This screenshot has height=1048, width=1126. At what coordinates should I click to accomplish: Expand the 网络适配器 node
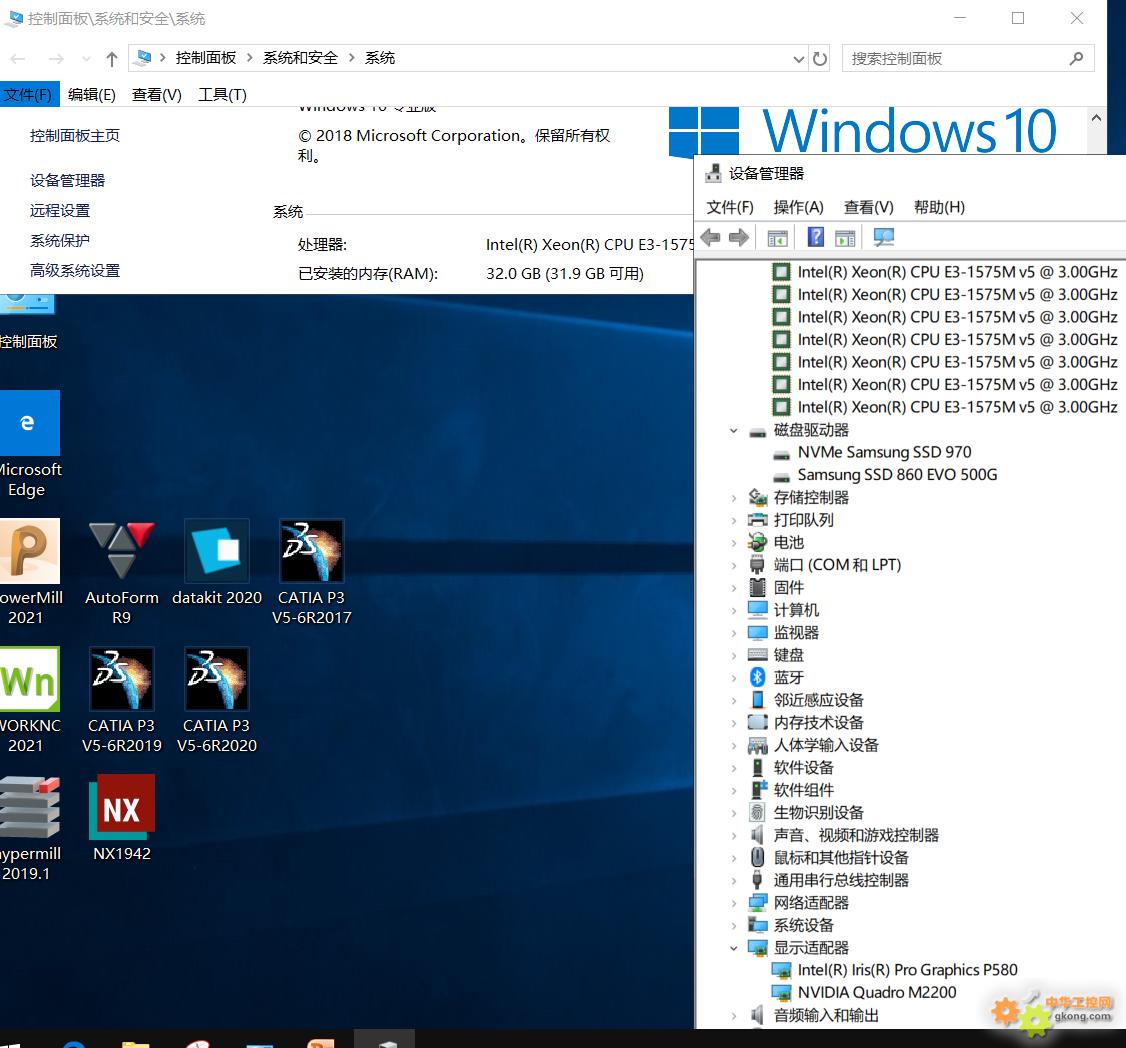[x=733, y=903]
